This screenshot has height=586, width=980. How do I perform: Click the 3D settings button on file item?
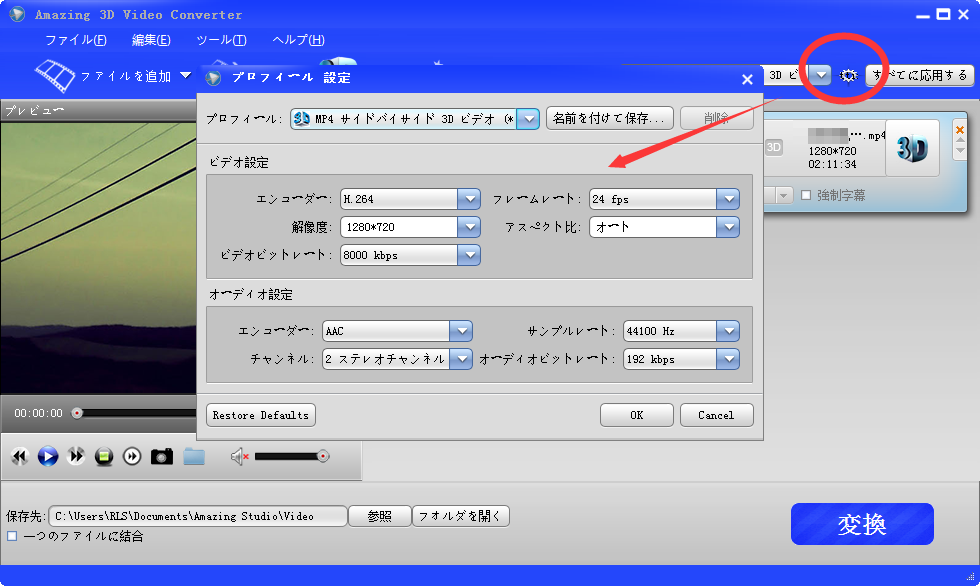click(911, 149)
